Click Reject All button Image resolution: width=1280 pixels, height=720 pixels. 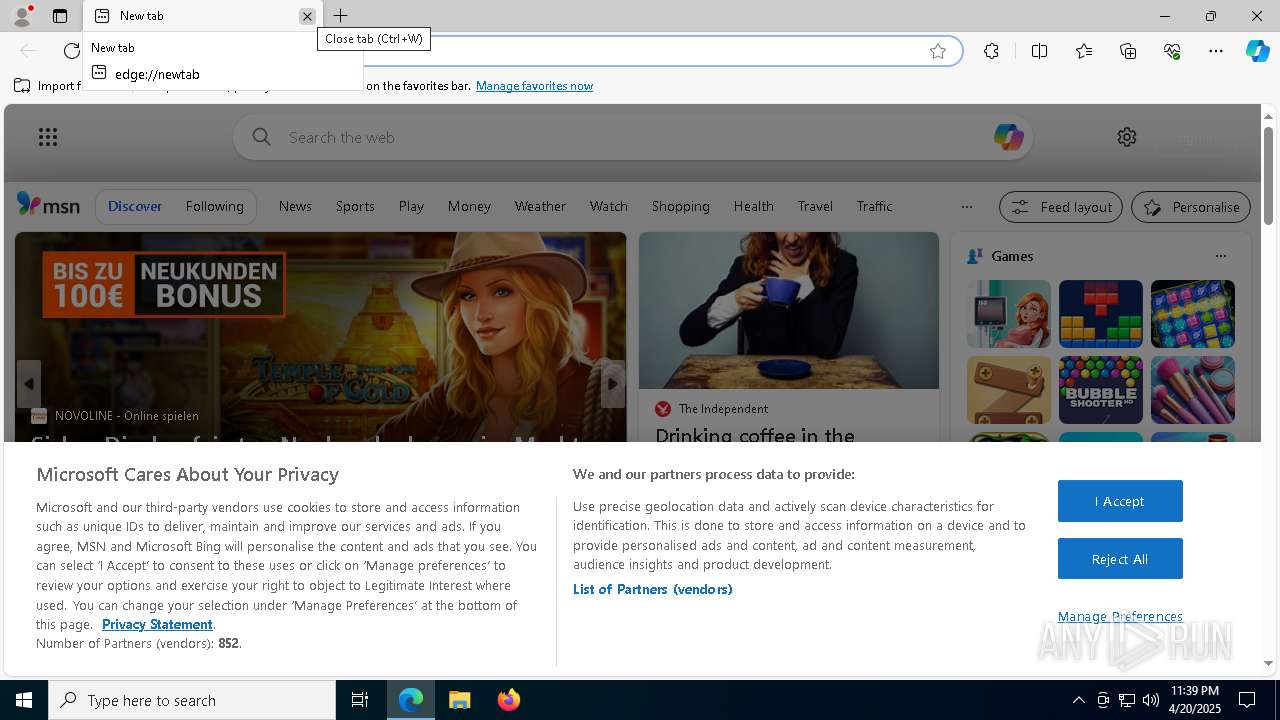pyautogui.click(x=1120, y=559)
